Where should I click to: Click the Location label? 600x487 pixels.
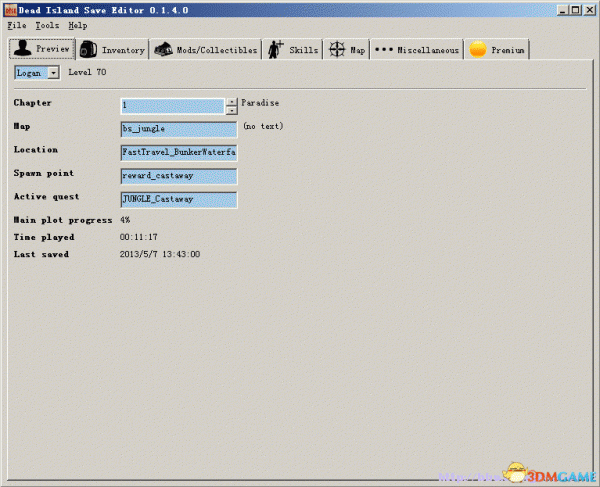(36, 150)
